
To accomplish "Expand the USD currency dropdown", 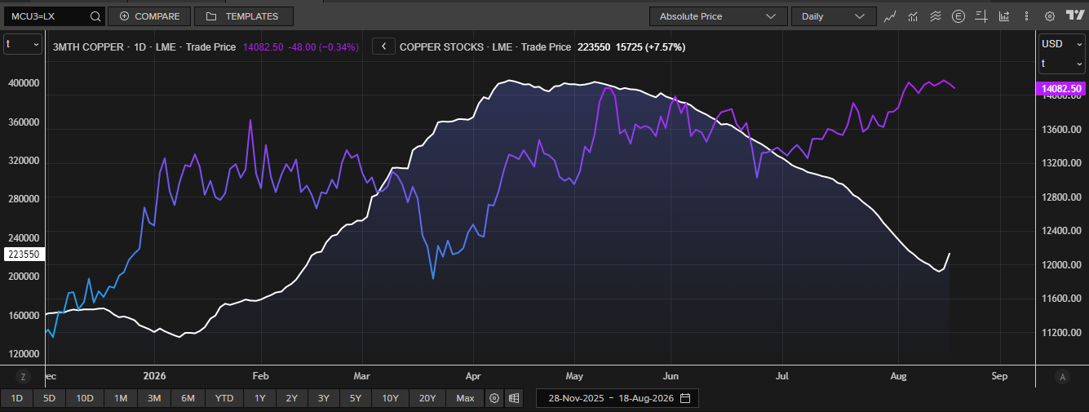I will tap(1061, 44).
